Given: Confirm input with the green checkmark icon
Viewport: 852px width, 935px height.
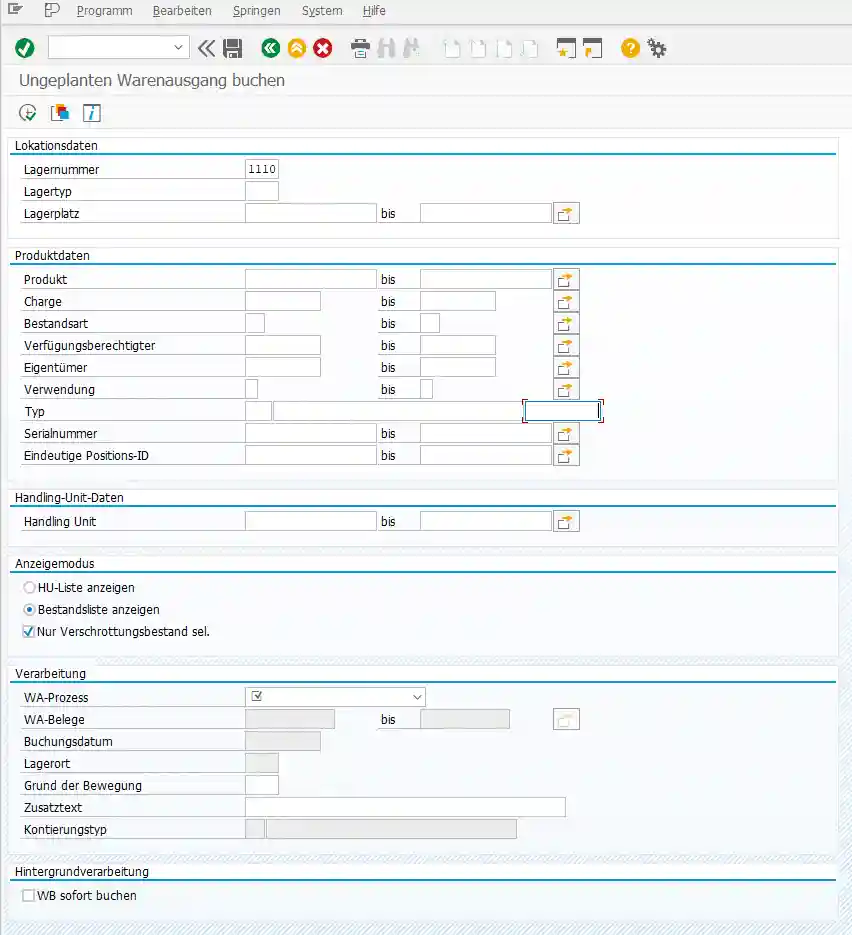Looking at the screenshot, I should pyautogui.click(x=24, y=47).
